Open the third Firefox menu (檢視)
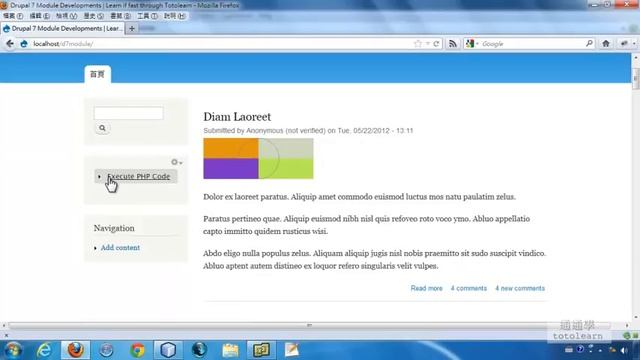This screenshot has height=360, width=640. pos(67,16)
